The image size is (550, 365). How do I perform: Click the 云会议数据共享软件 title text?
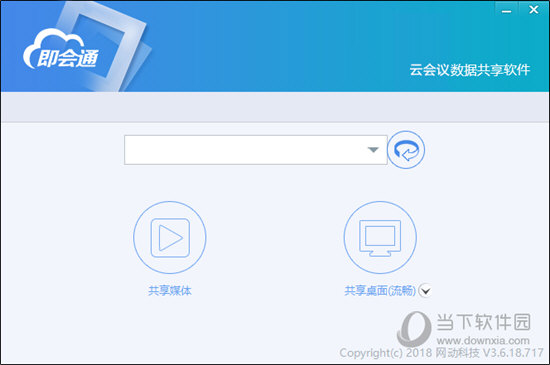point(470,70)
